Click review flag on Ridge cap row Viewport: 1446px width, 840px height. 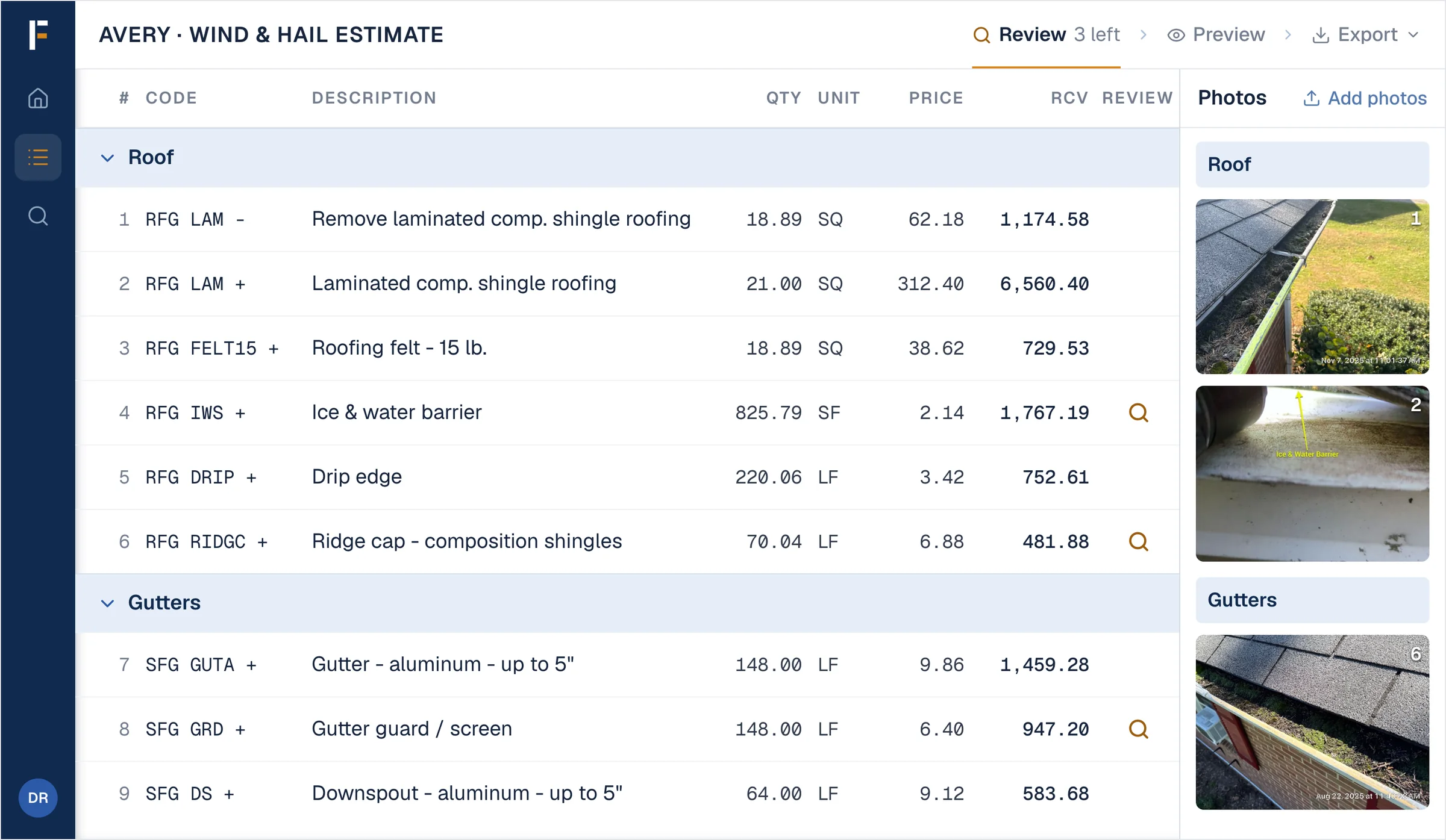tap(1138, 541)
